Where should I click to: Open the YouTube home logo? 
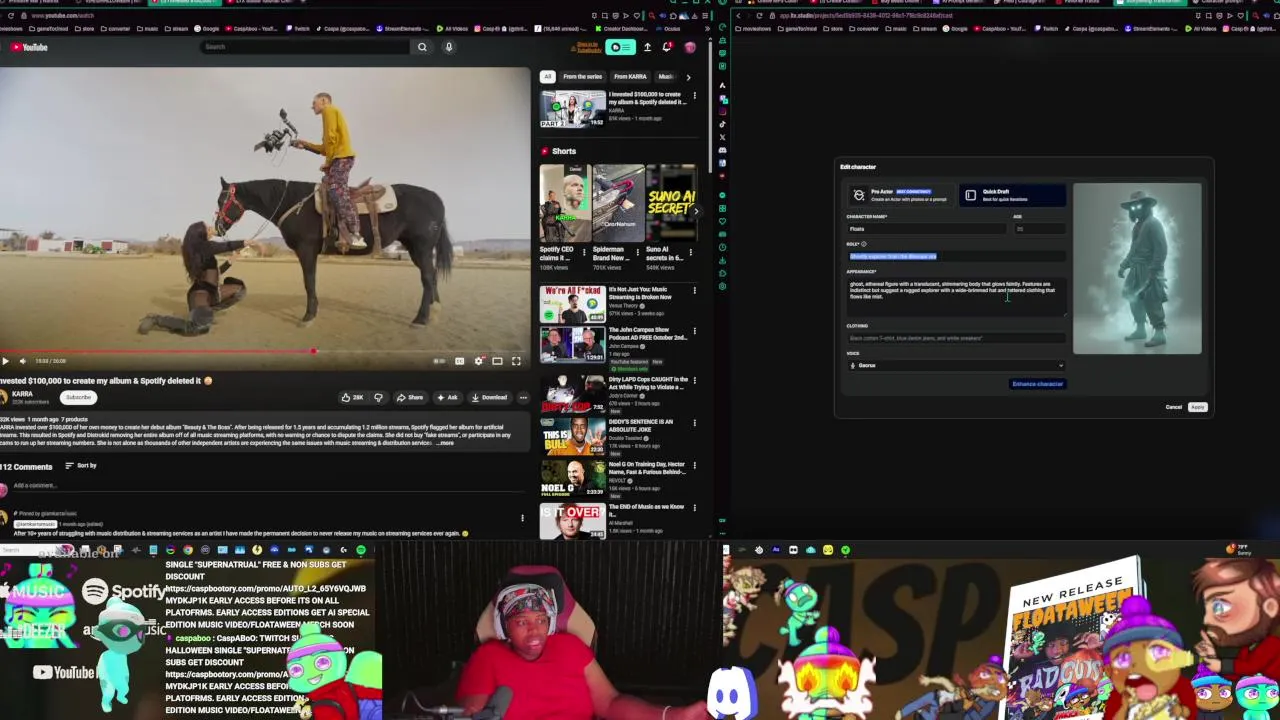30,47
